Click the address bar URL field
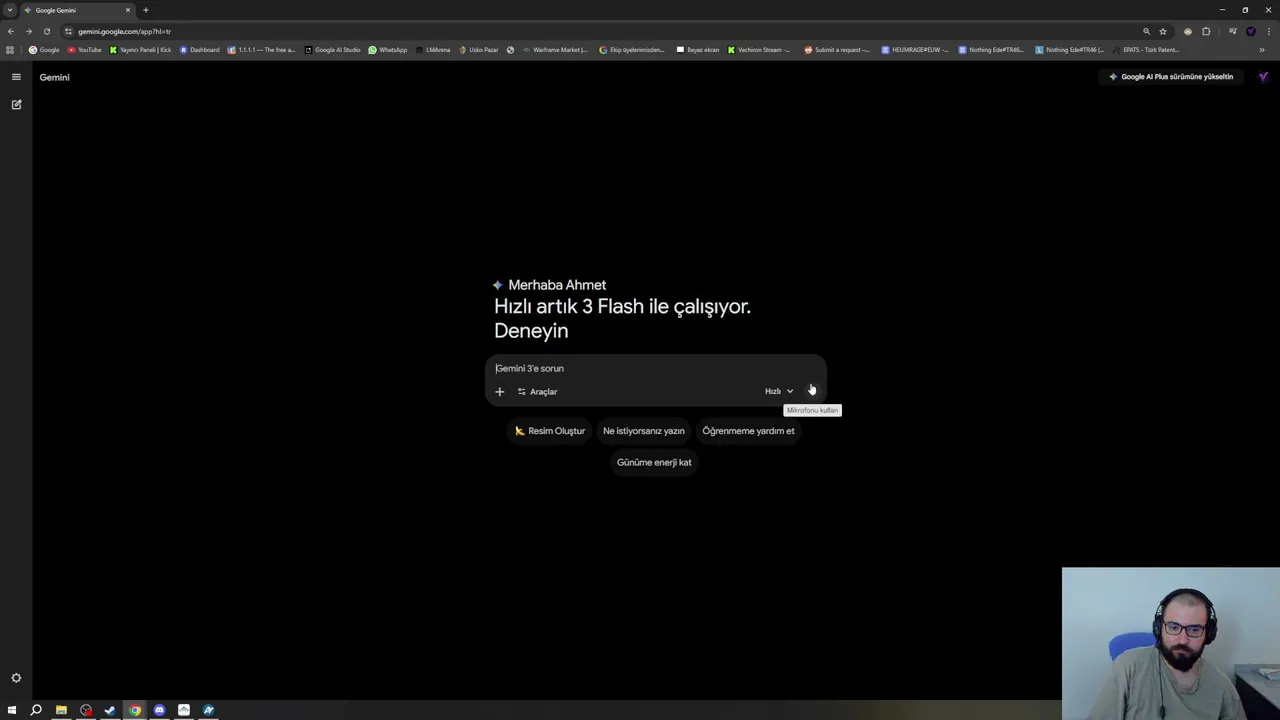The image size is (1280, 720). tap(600, 31)
